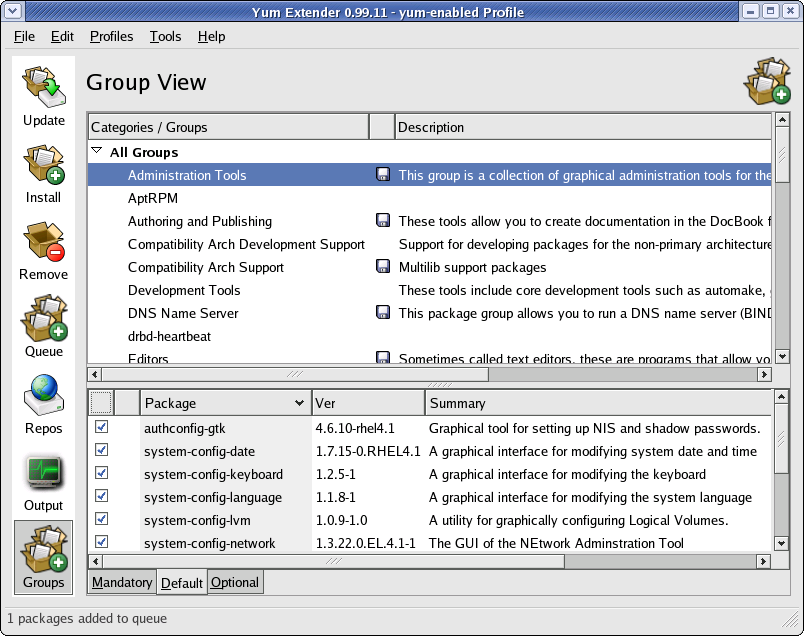Open the Tools menu

pos(165,36)
